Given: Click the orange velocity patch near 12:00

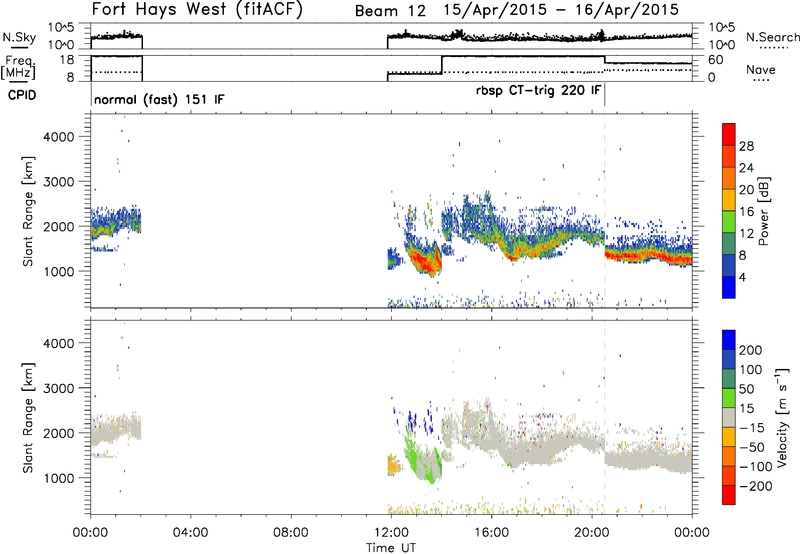Looking at the screenshot, I should (393, 465).
